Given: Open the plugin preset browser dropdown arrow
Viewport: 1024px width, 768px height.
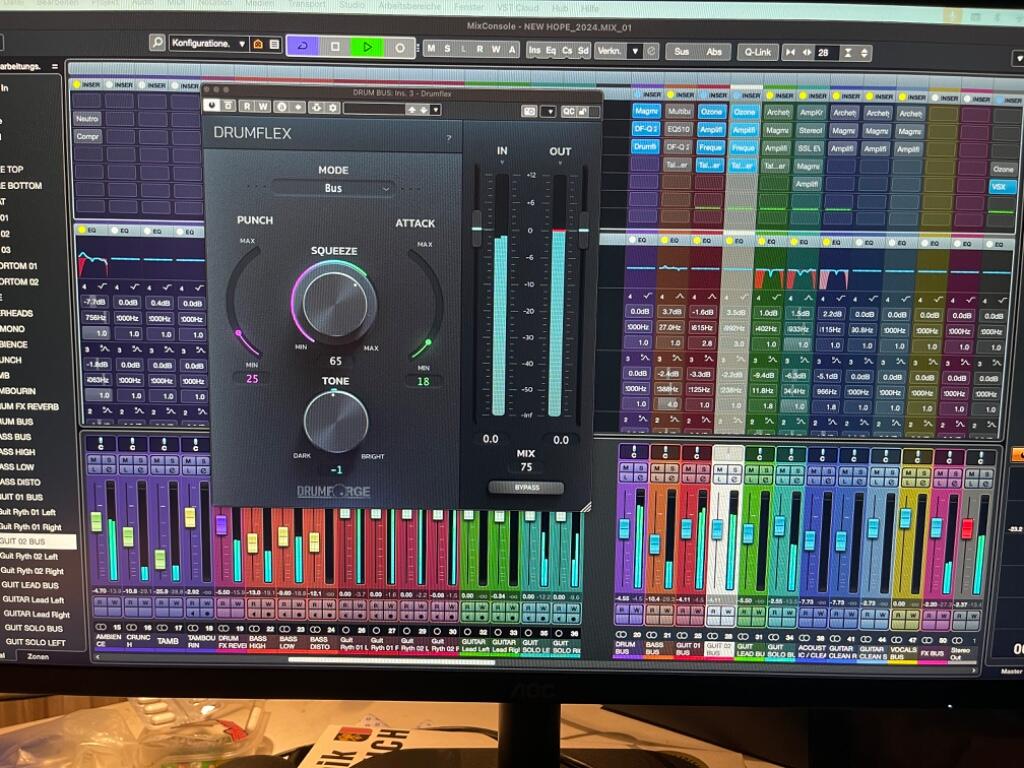Looking at the screenshot, I should point(436,110).
